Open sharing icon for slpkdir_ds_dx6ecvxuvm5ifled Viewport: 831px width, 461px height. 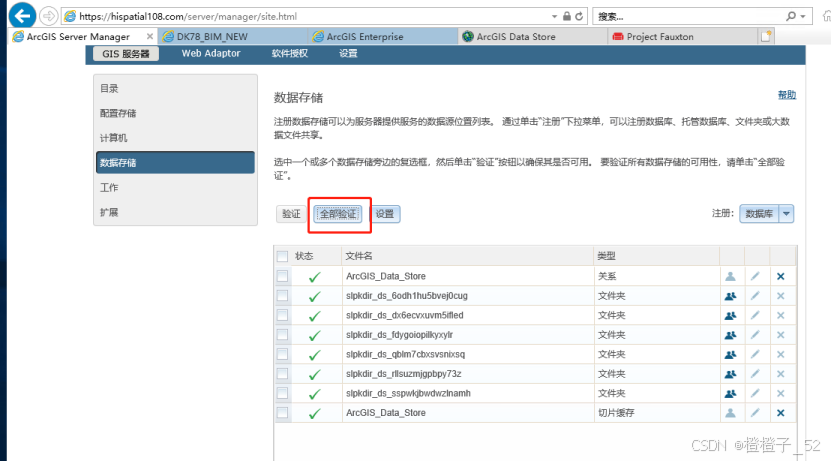point(730,315)
